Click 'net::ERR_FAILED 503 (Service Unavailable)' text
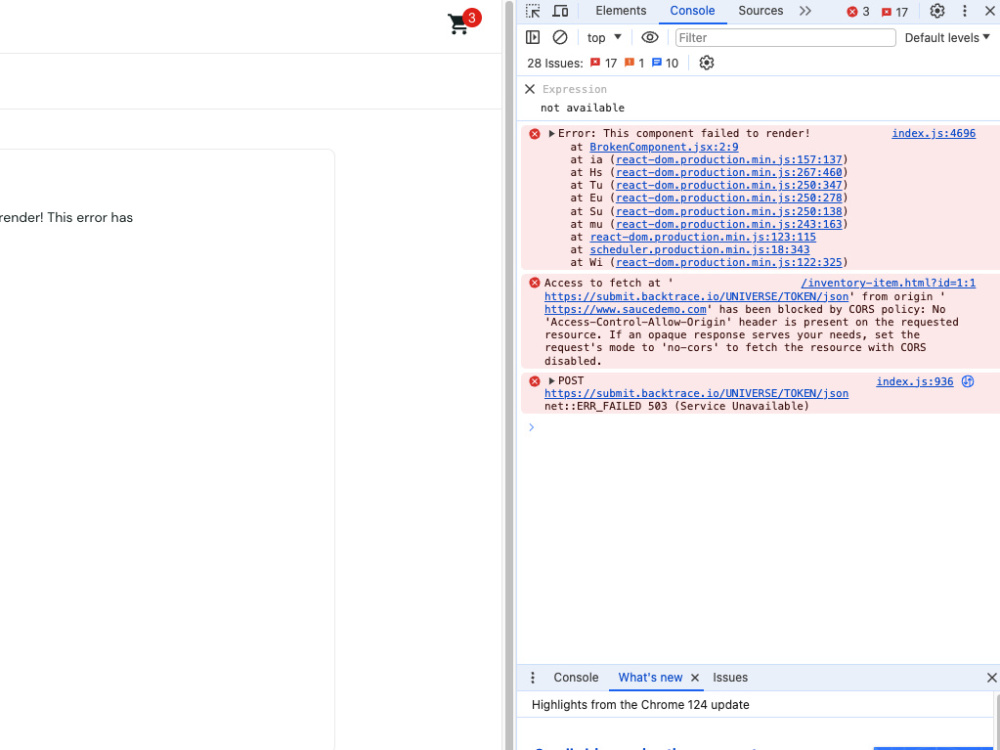This screenshot has height=750, width=1000. point(676,406)
